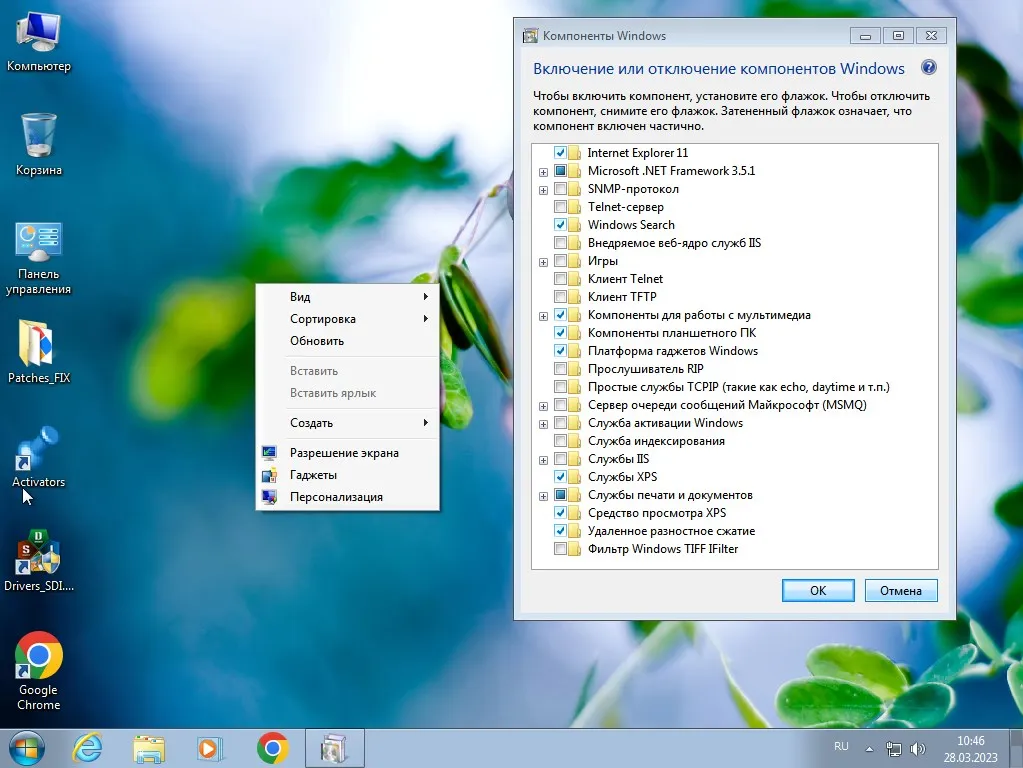1023x768 pixels.
Task: Enable the Telnet-сервер checkbox
Action: point(560,207)
